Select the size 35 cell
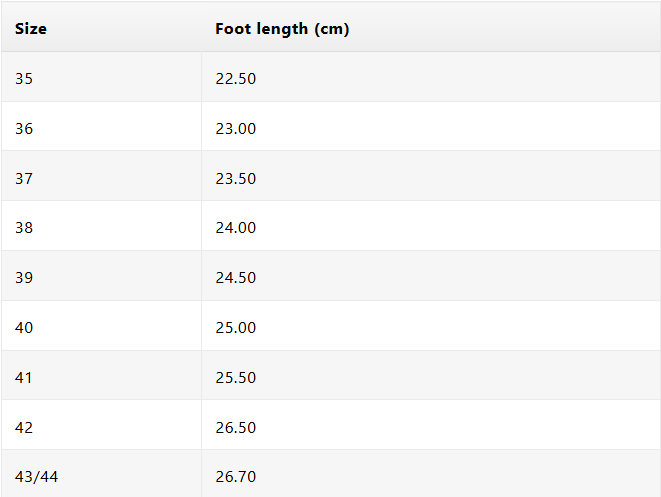661x497 pixels. tap(24, 78)
